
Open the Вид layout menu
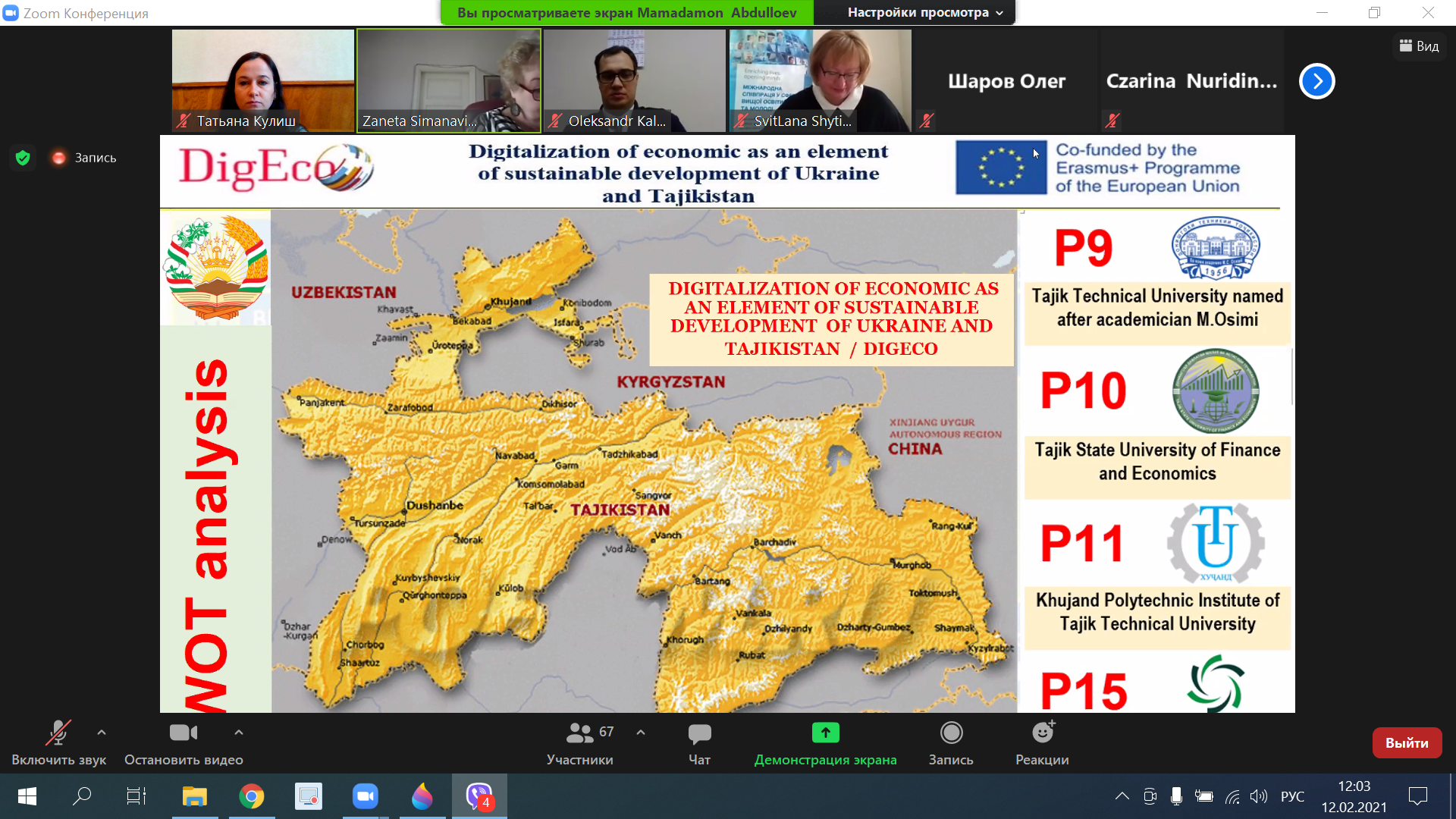1419,46
